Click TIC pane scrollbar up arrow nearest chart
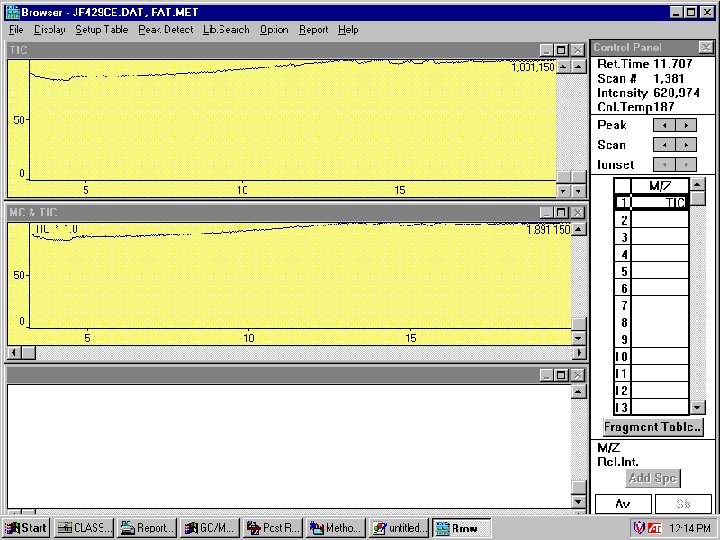This screenshot has width=720, height=540. 563,67
